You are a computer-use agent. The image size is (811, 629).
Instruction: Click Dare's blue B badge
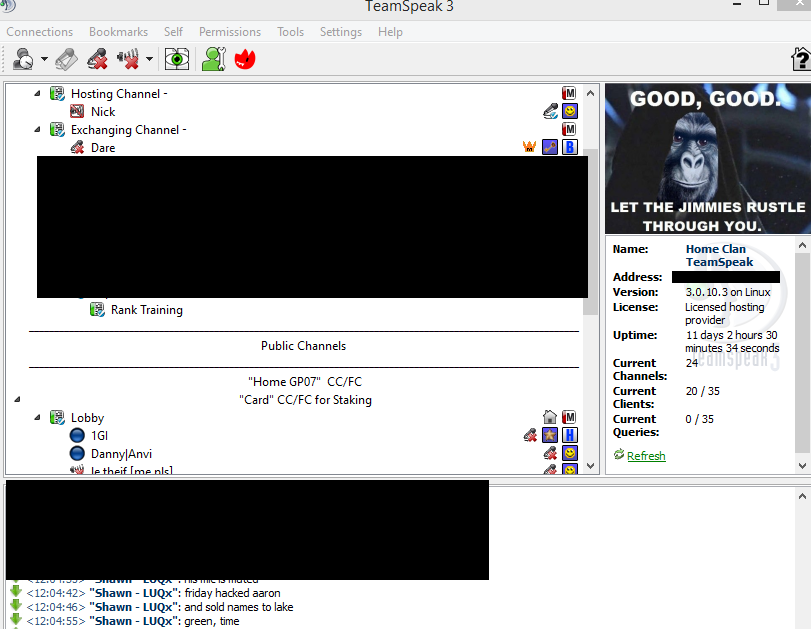click(x=569, y=147)
